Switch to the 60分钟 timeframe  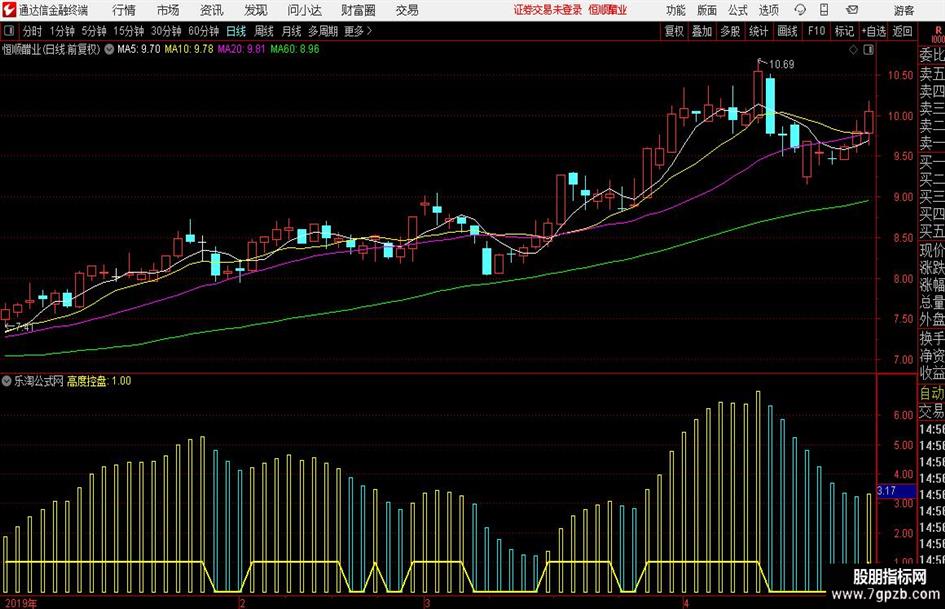[x=204, y=31]
